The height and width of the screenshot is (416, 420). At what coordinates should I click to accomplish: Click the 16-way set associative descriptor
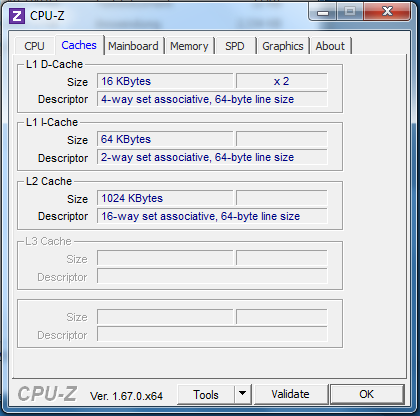[x=212, y=216]
